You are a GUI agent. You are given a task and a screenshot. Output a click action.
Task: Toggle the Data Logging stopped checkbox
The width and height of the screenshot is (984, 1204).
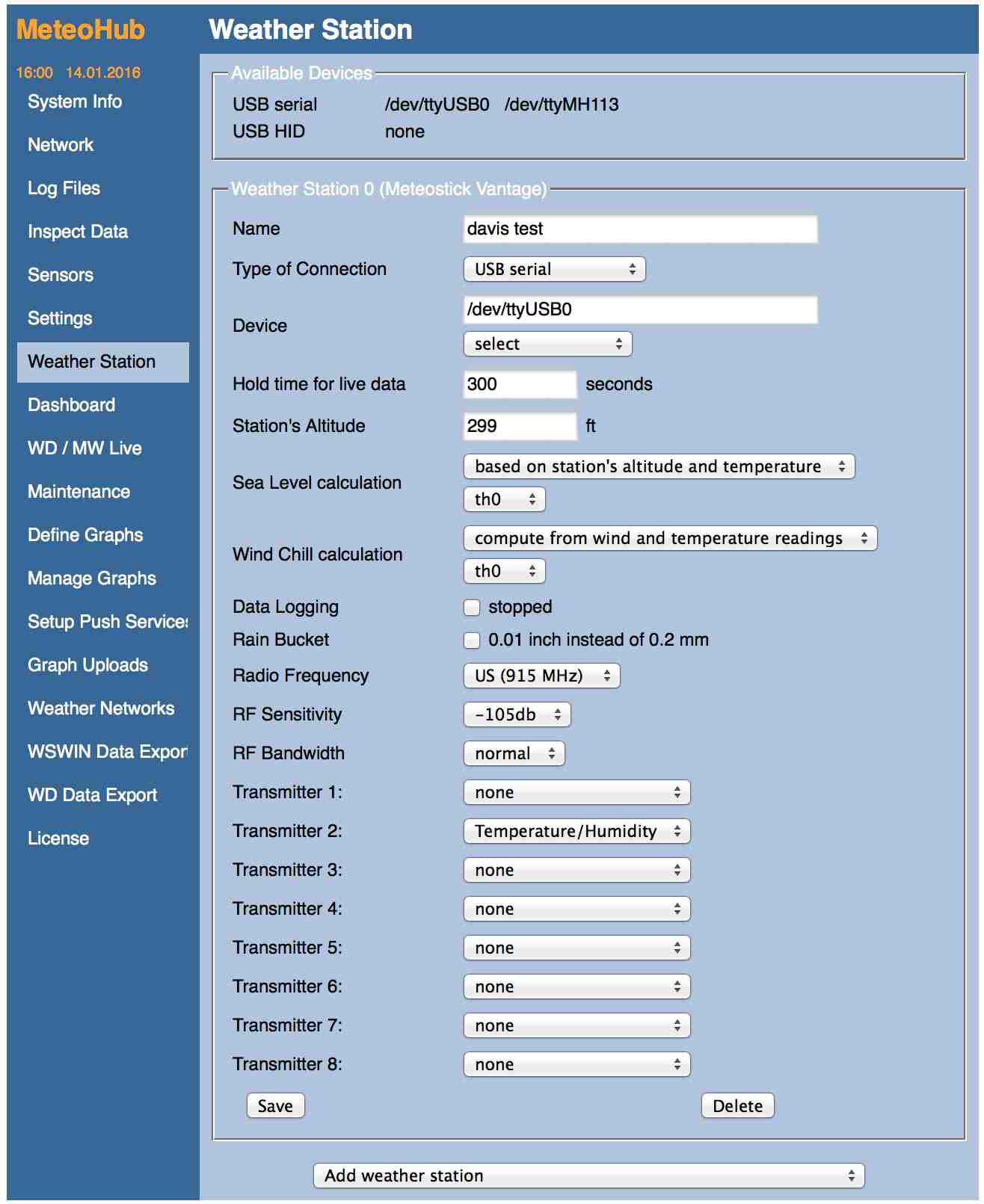click(472, 608)
